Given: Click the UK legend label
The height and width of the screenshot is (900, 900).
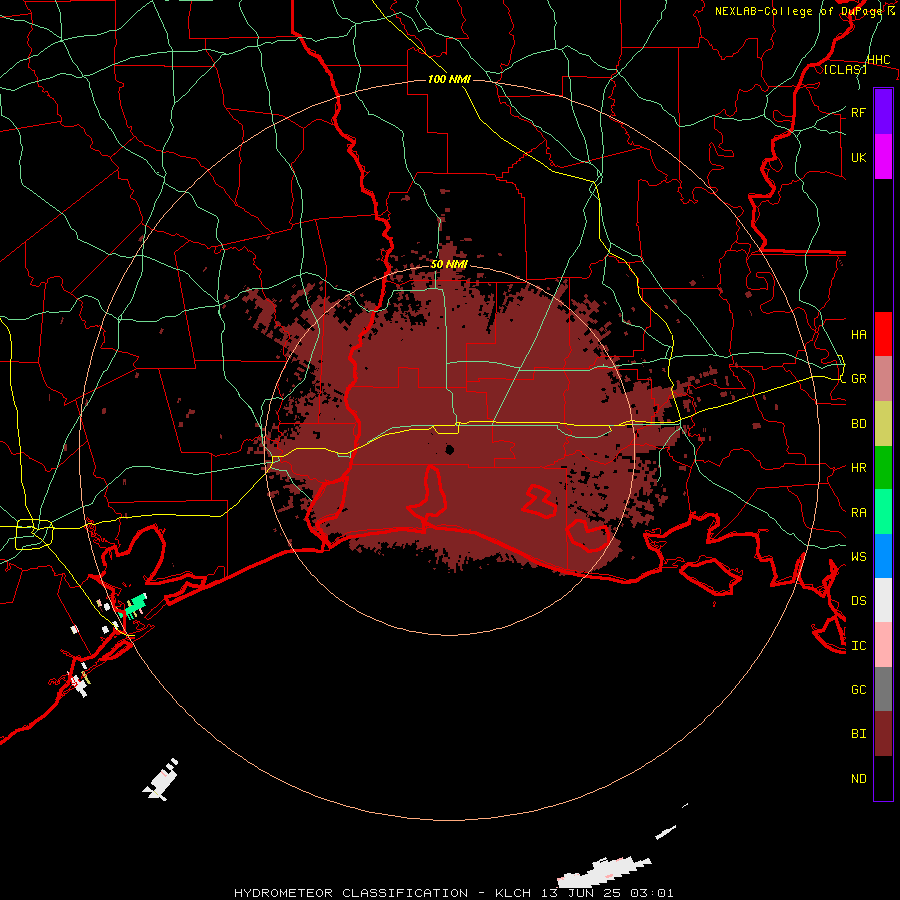Looking at the screenshot, I should coord(859,157).
